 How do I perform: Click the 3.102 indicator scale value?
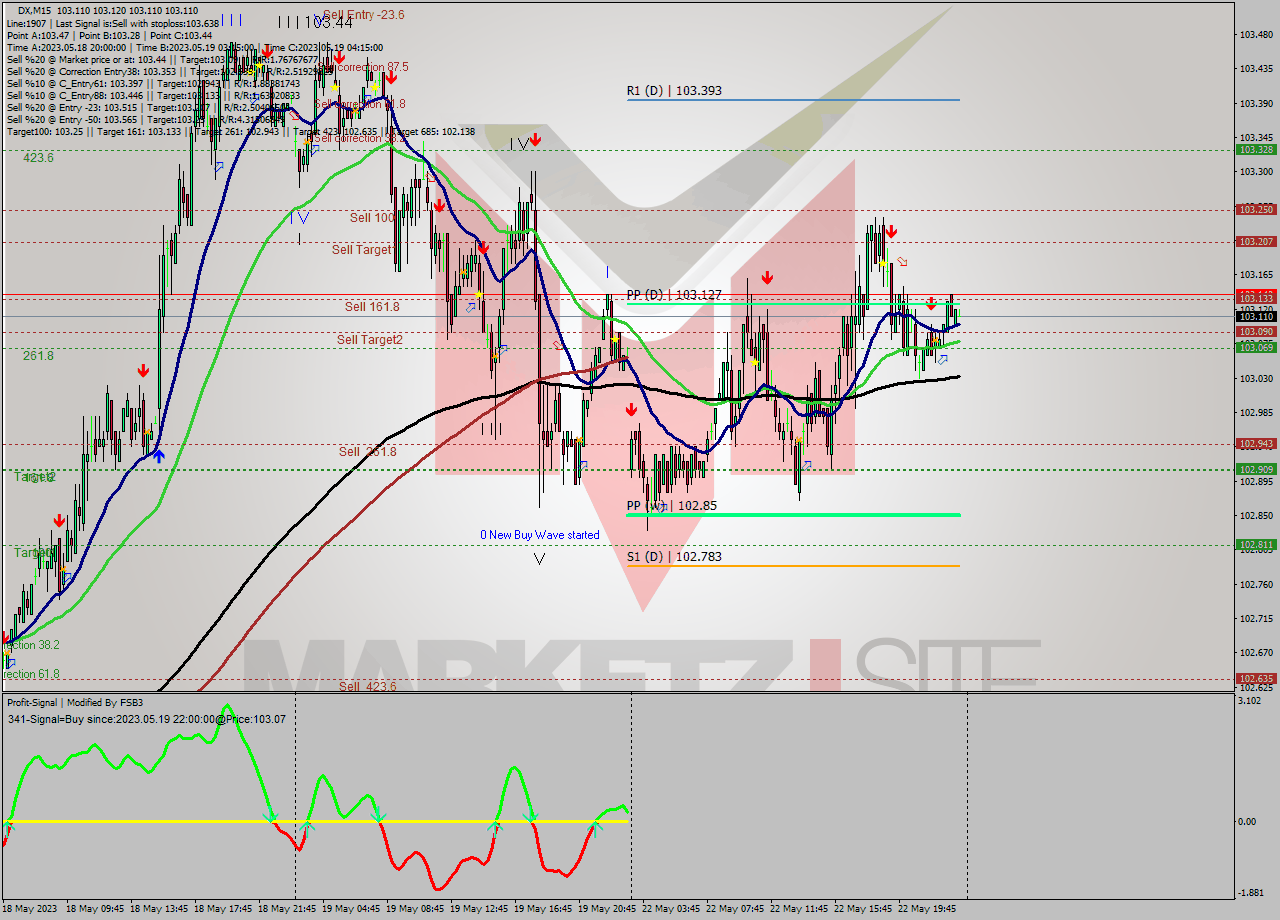(x=1250, y=700)
